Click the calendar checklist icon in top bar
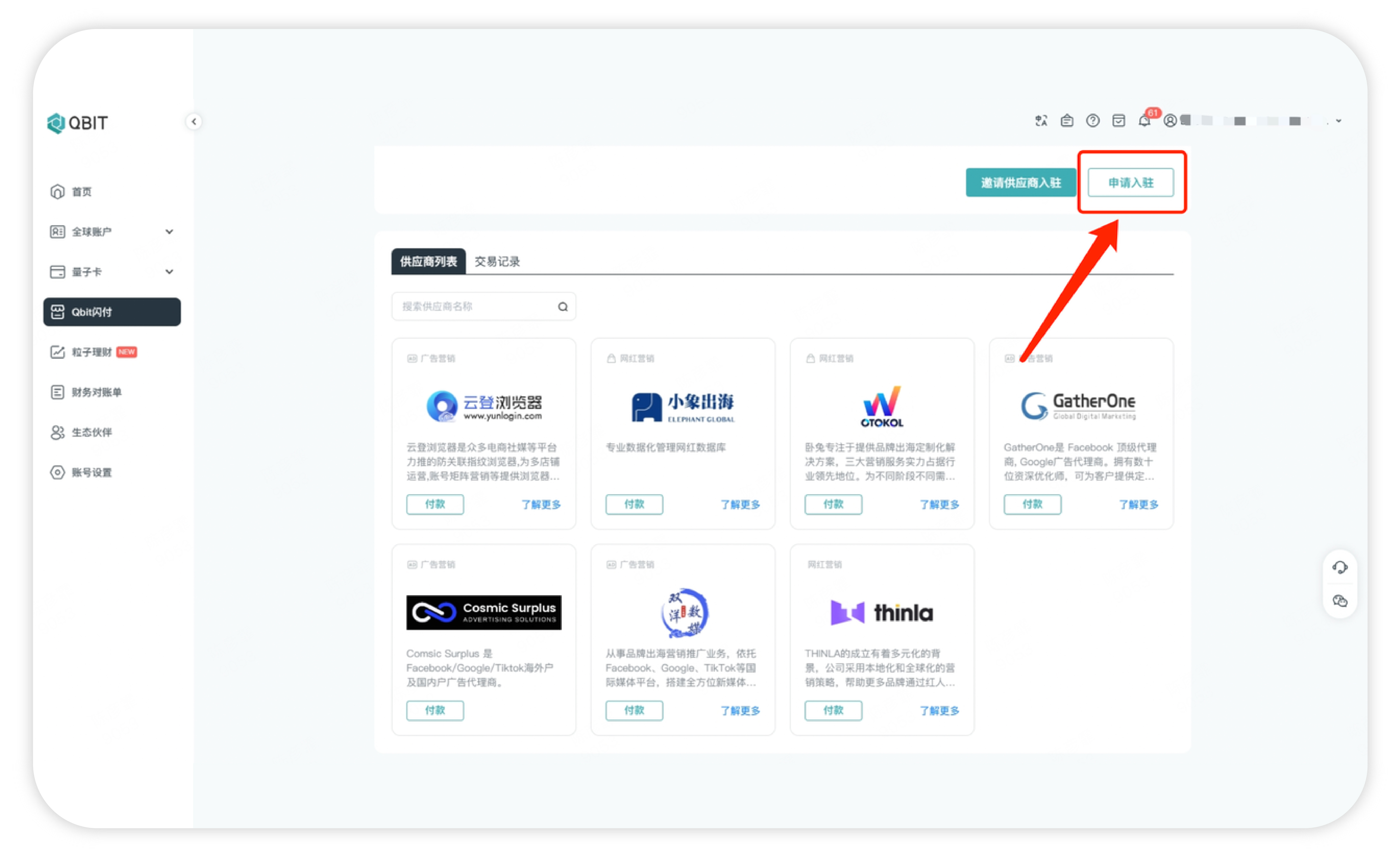 [x=1119, y=120]
